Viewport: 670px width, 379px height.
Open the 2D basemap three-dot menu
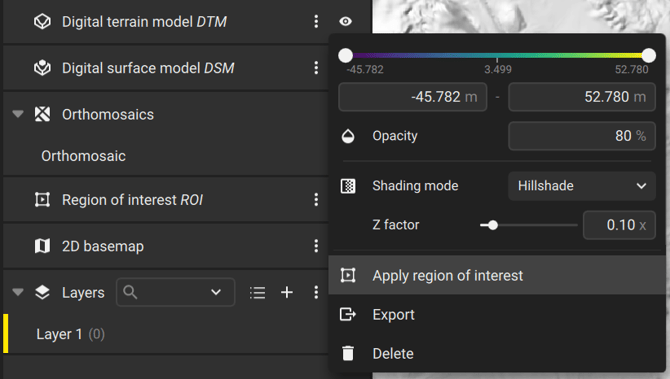316,246
